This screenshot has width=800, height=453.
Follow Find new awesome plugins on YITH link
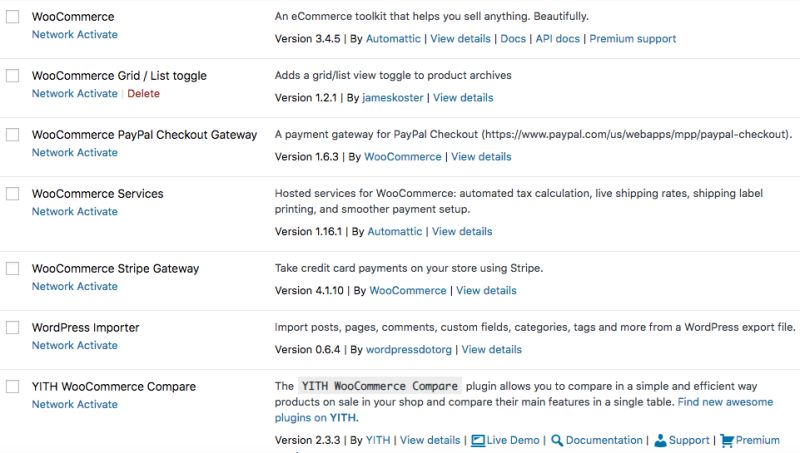point(524,410)
